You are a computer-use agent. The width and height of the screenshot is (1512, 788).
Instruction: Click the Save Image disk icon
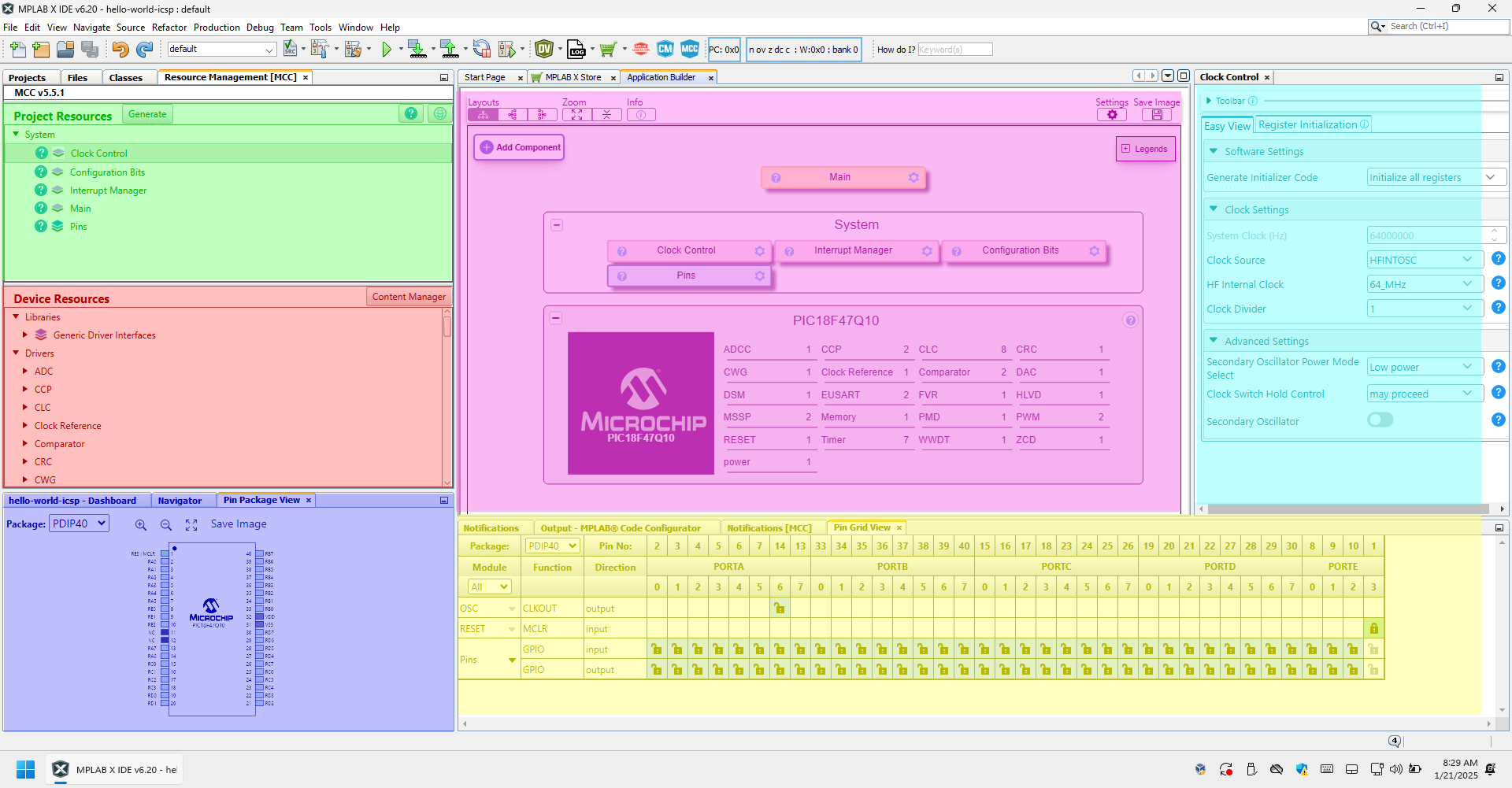click(x=1157, y=115)
